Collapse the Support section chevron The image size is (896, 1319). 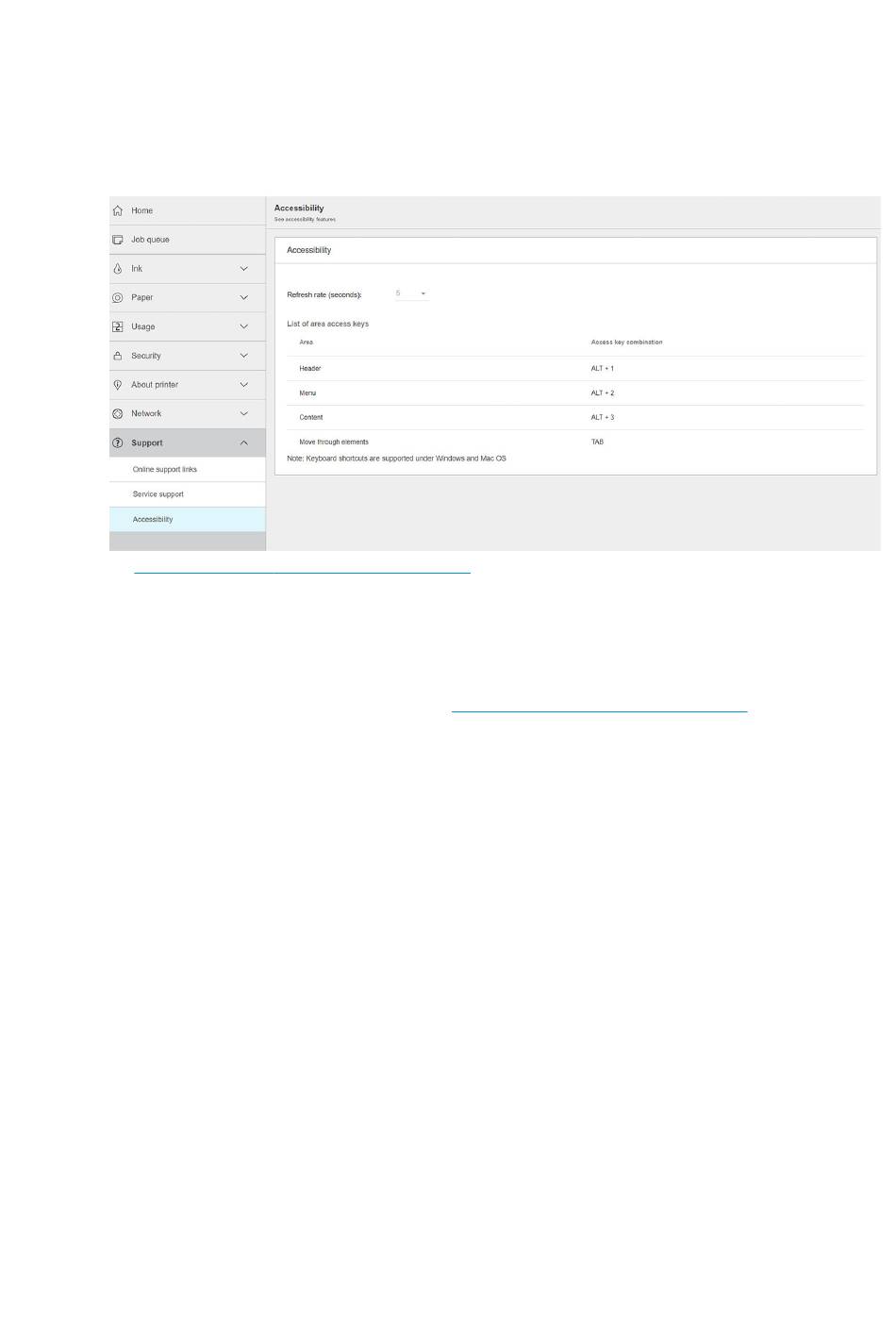click(x=243, y=442)
